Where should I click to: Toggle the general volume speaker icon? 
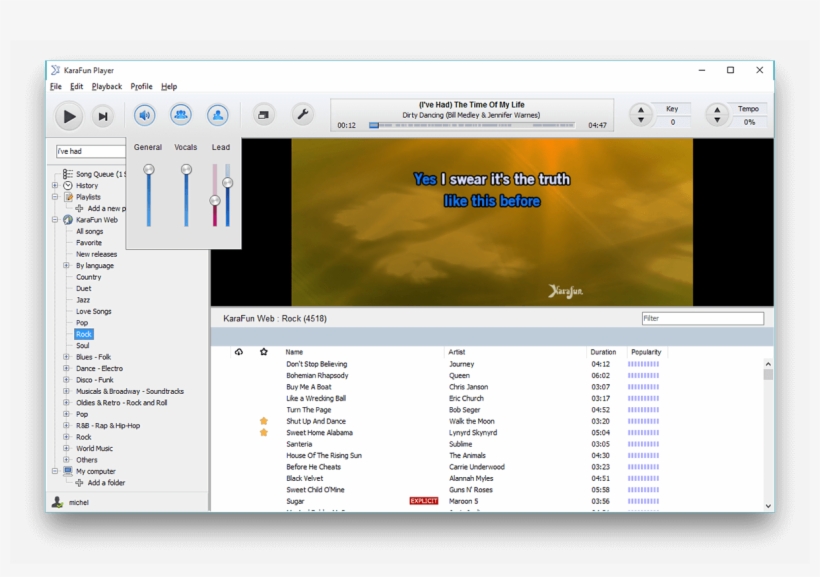pyautogui.click(x=145, y=115)
